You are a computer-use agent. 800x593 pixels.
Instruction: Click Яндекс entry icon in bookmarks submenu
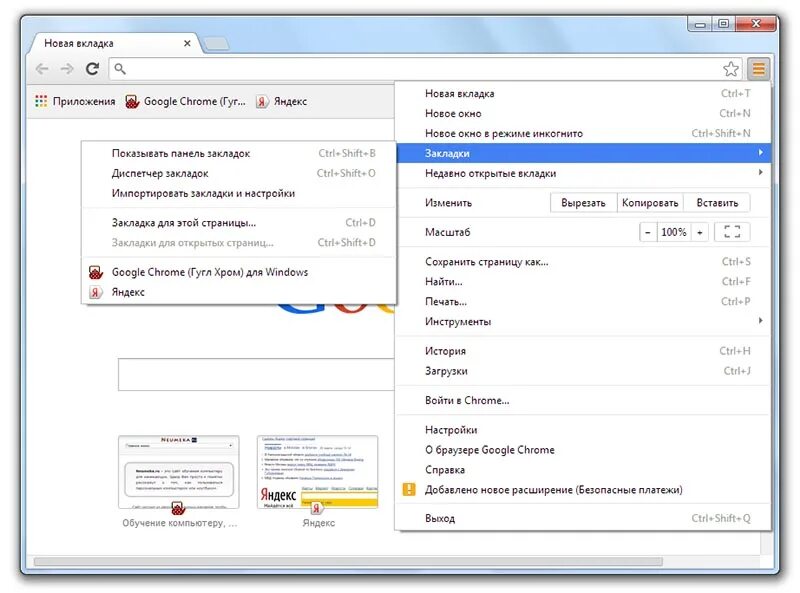[x=95, y=292]
